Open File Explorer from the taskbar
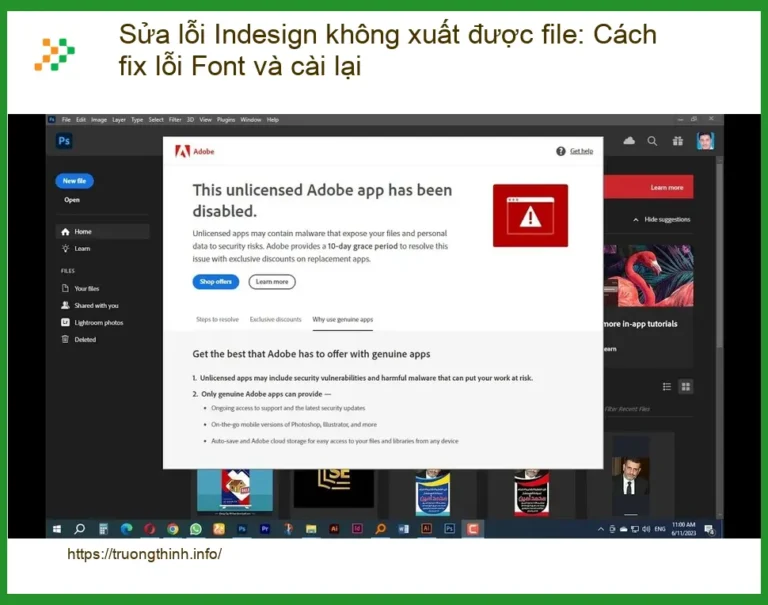The image size is (768, 605). point(311,529)
